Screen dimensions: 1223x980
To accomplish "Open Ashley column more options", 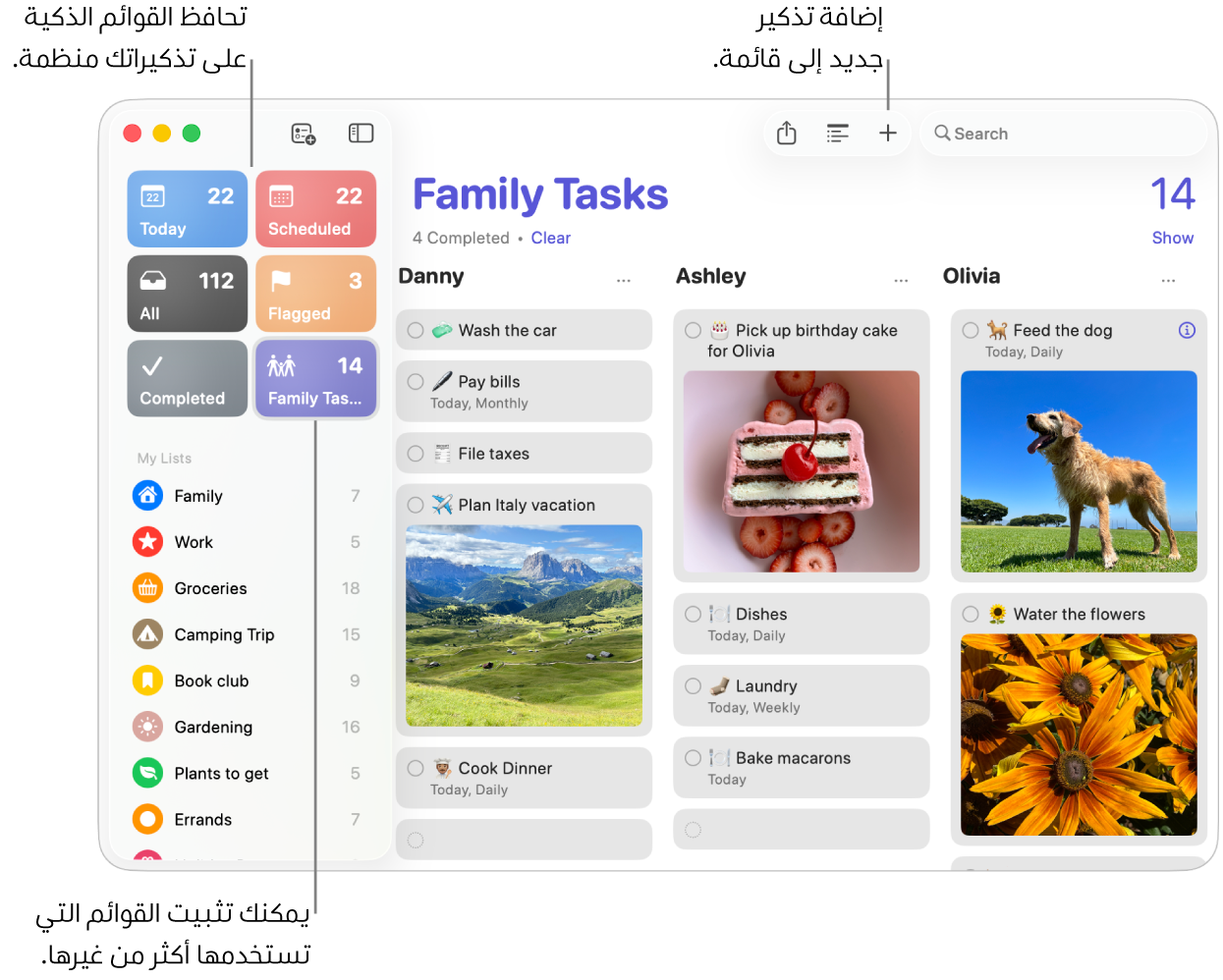I will point(901,280).
